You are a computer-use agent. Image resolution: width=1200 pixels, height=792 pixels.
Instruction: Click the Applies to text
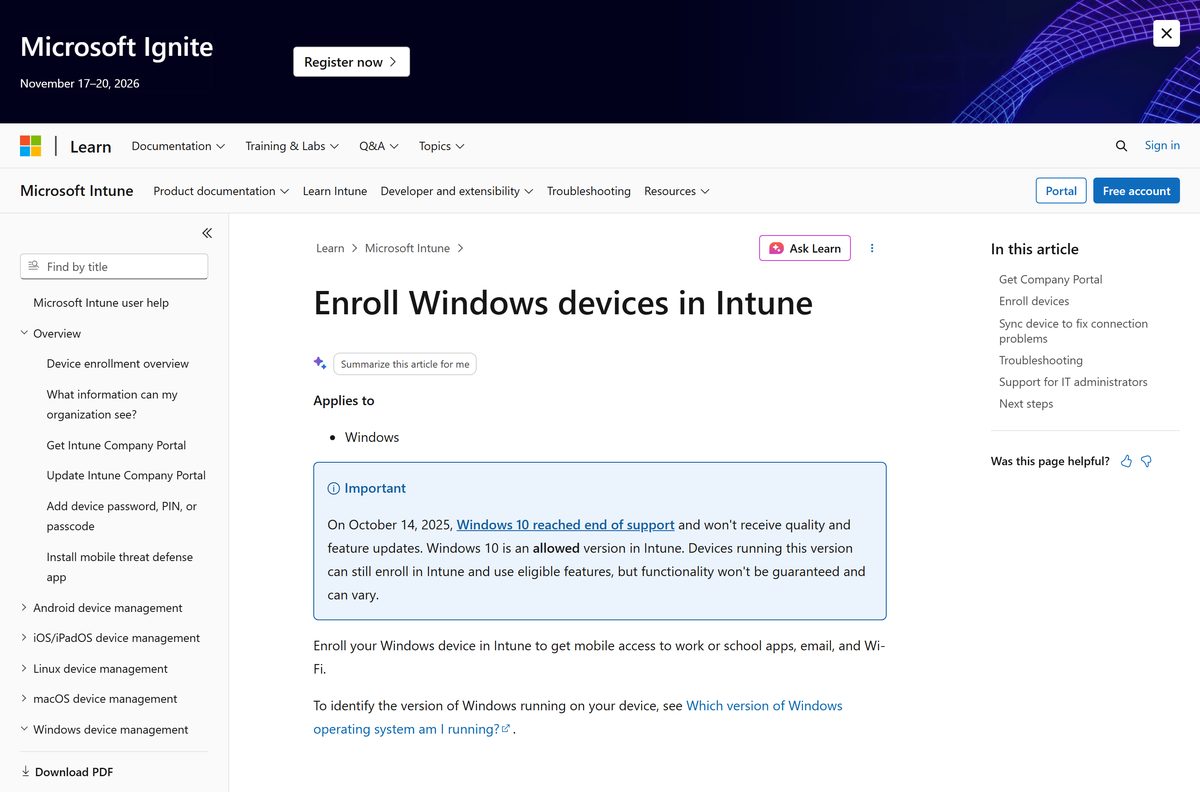coord(344,400)
